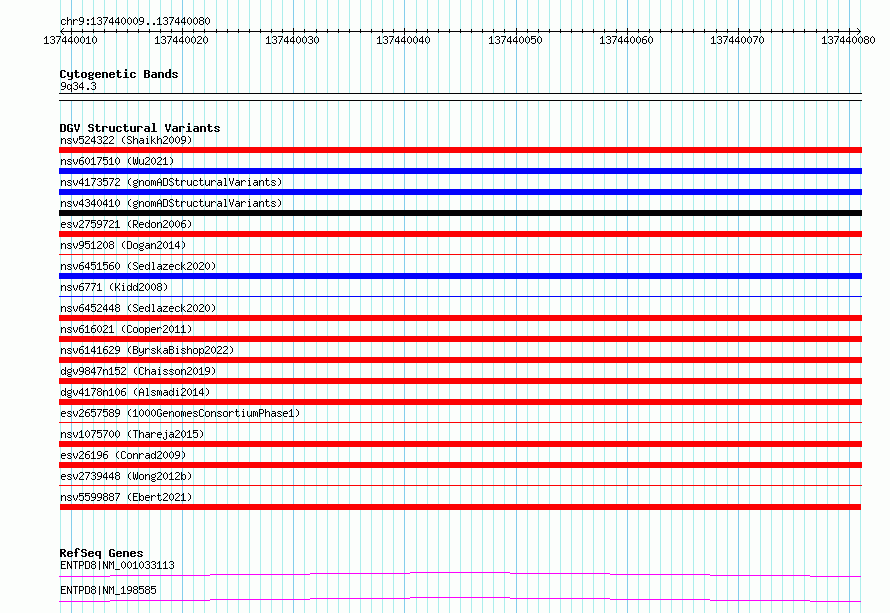
Task: Open variant nsv4173572 (gnomADStructuralVariants) label
Action: click(x=171, y=182)
